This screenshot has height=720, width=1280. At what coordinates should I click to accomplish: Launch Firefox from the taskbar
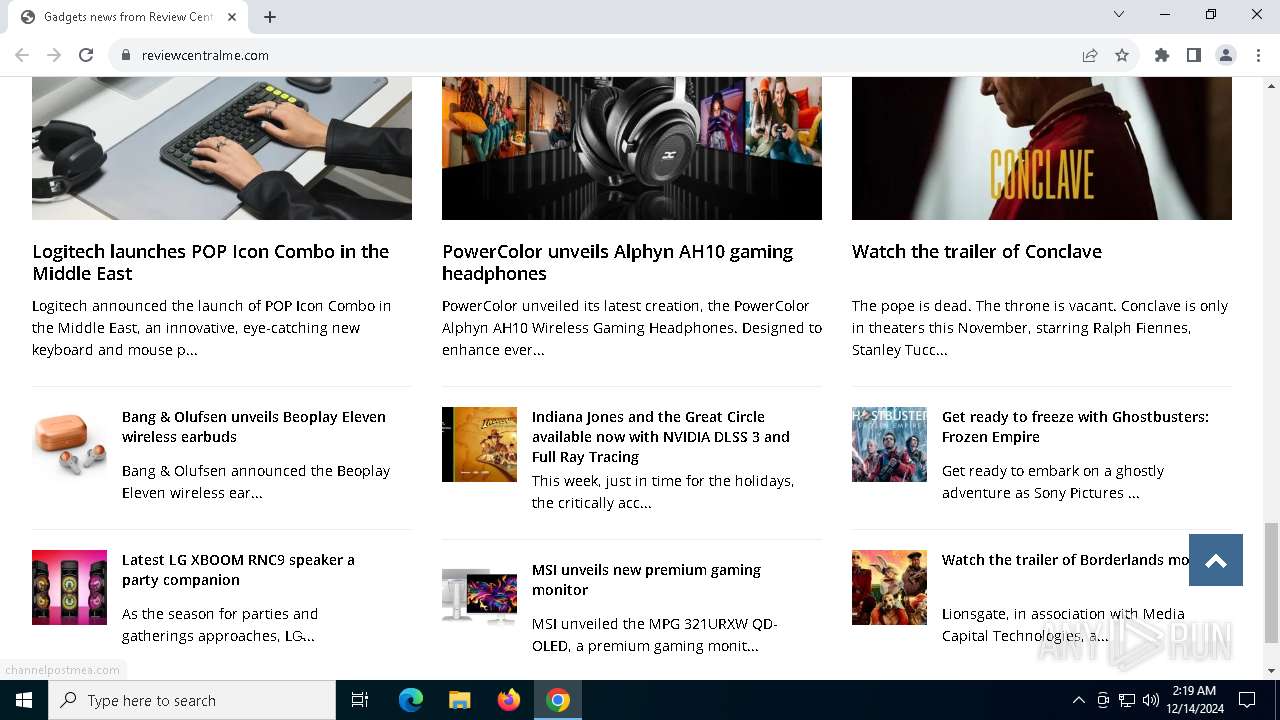click(x=509, y=700)
